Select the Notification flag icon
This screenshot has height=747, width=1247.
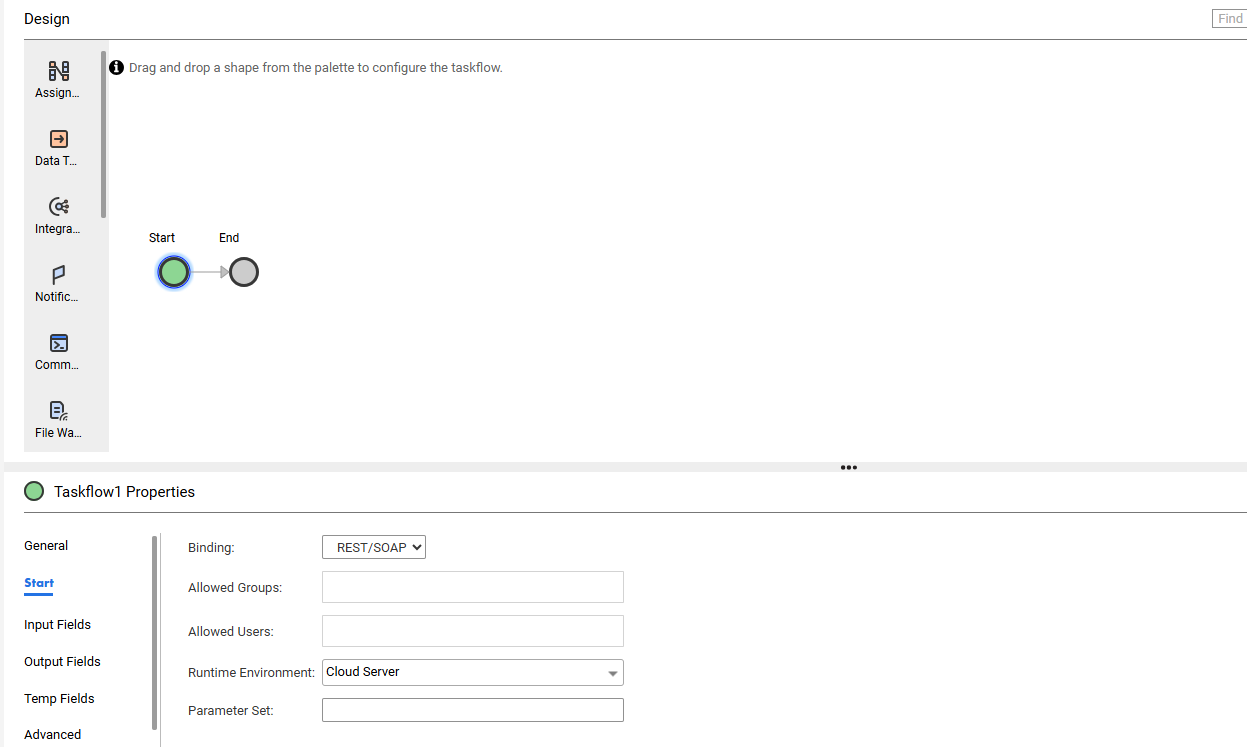pos(58,274)
